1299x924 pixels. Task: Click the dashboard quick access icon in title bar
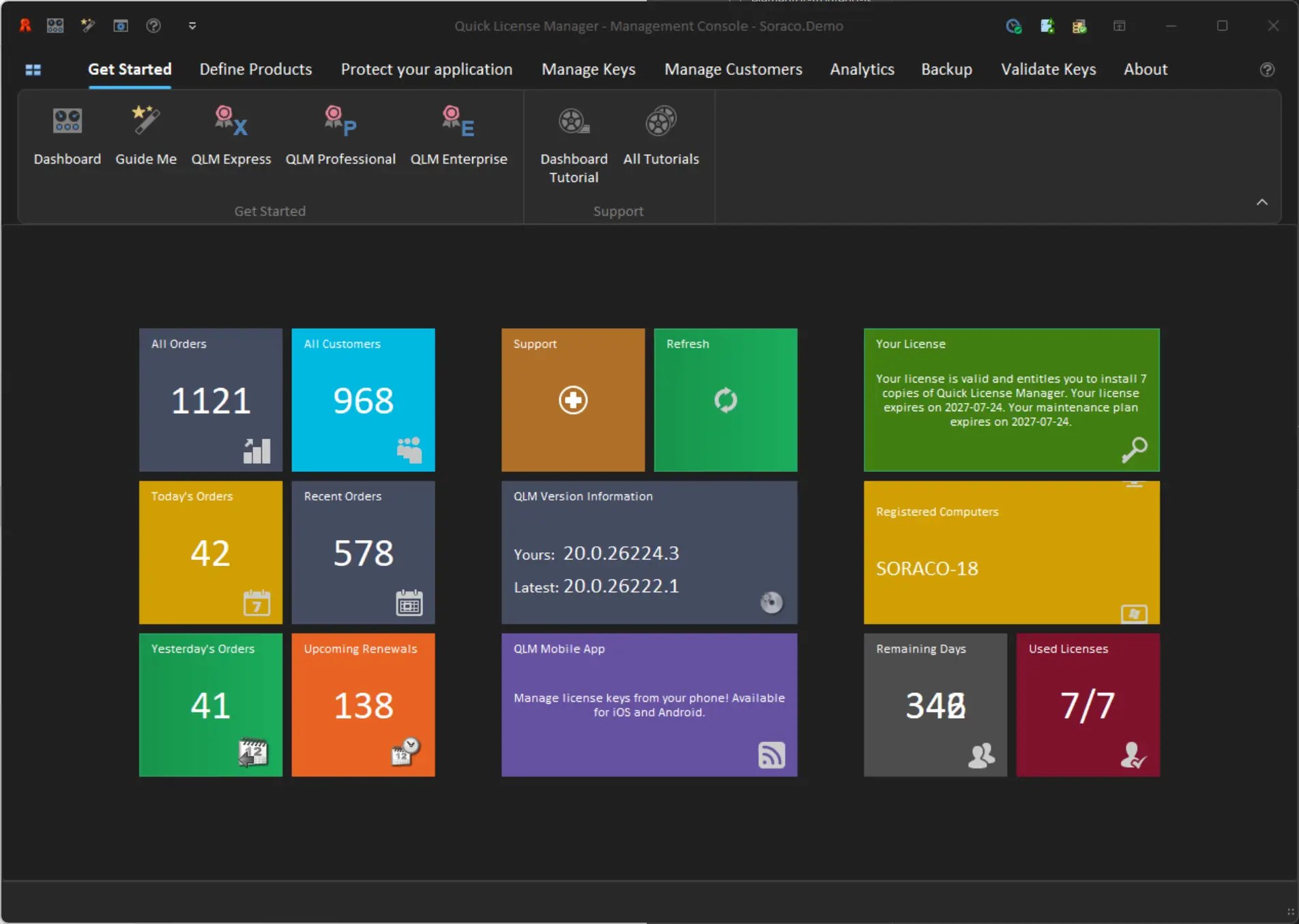(55, 26)
